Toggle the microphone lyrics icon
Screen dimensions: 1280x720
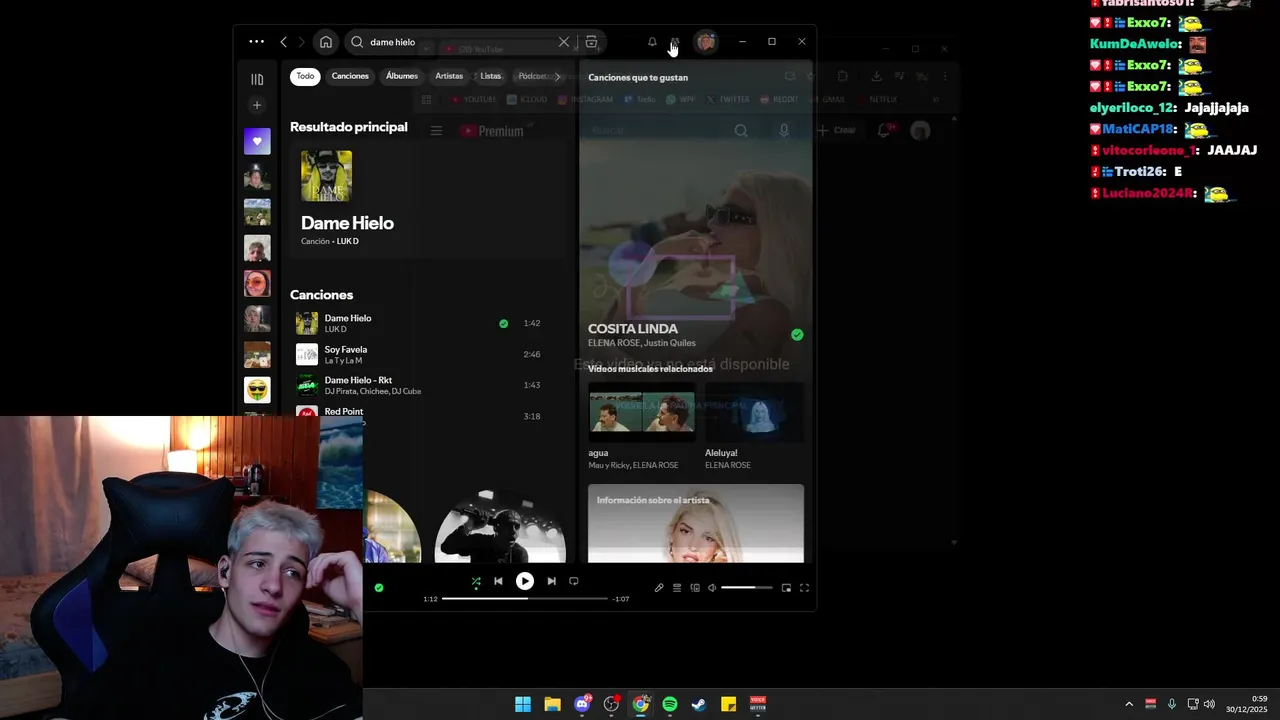pyautogui.click(x=659, y=588)
